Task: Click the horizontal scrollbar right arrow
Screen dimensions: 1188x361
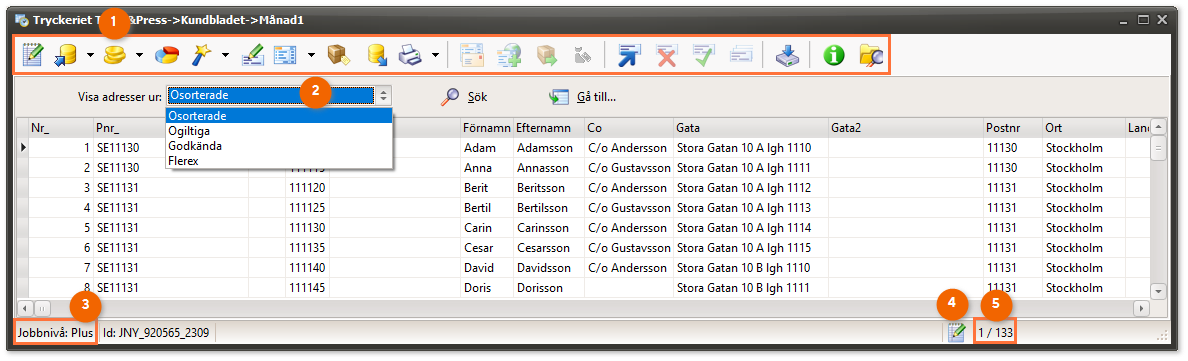Action: tap(1141, 309)
